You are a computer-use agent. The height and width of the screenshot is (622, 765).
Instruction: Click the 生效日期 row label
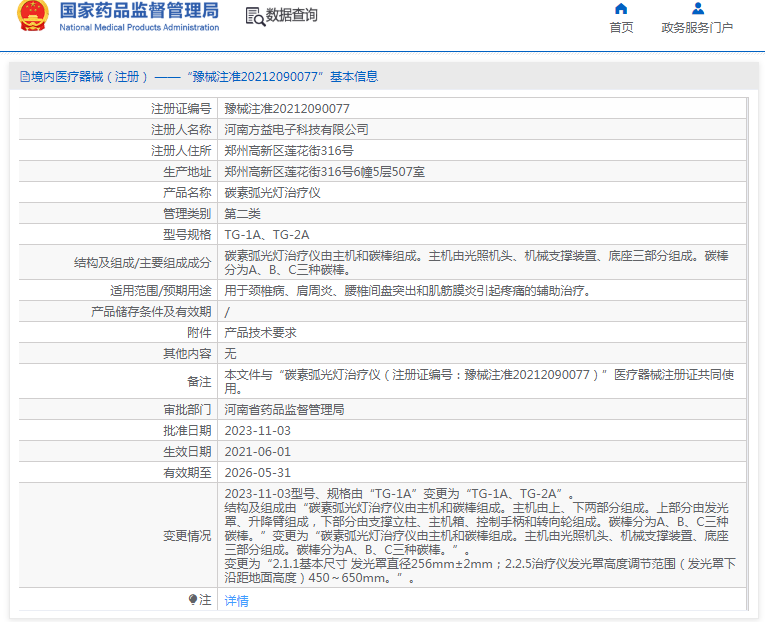tap(187, 452)
